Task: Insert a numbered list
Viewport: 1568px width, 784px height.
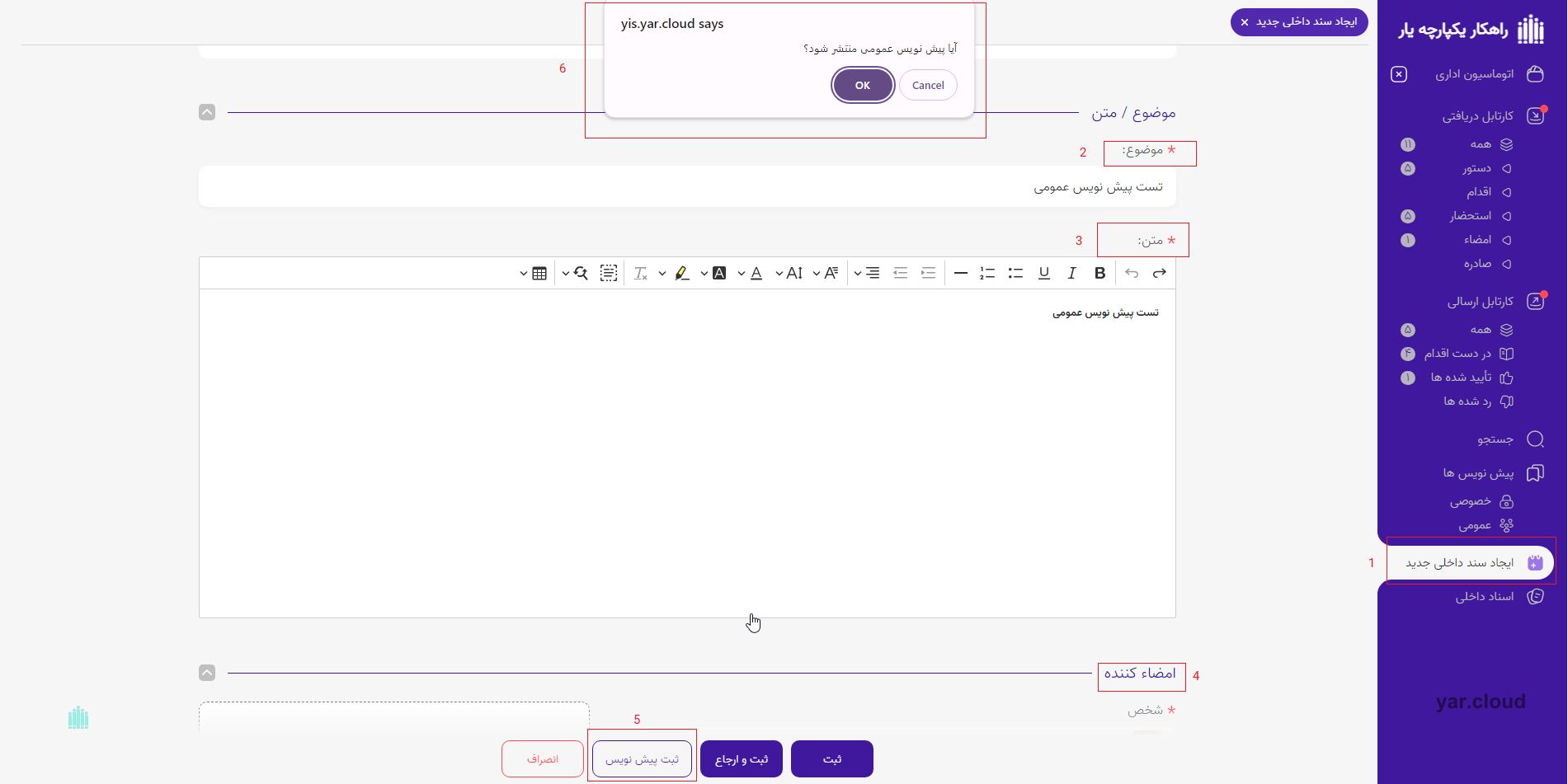Action: [987, 273]
